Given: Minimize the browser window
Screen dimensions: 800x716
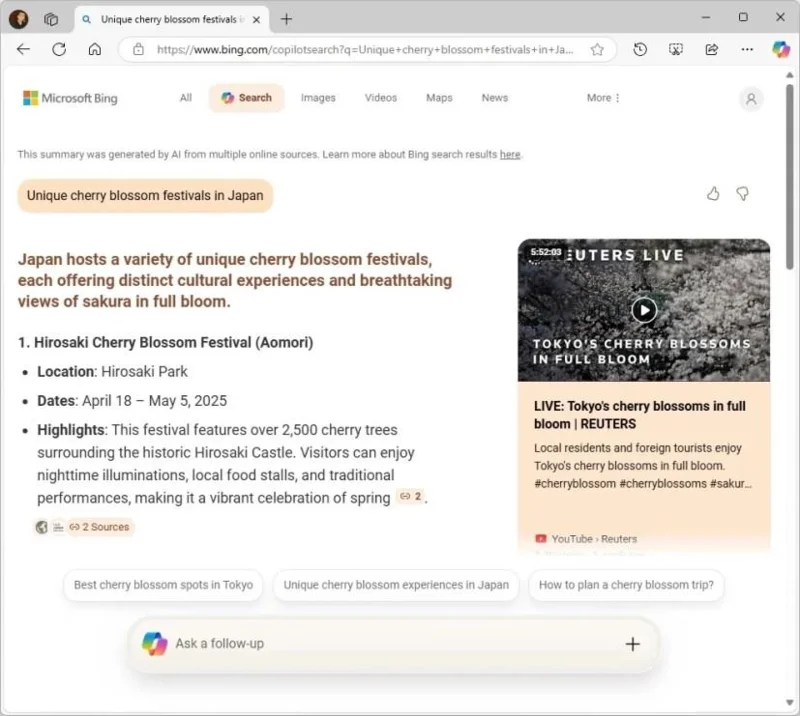Looking at the screenshot, I should (x=706, y=18).
